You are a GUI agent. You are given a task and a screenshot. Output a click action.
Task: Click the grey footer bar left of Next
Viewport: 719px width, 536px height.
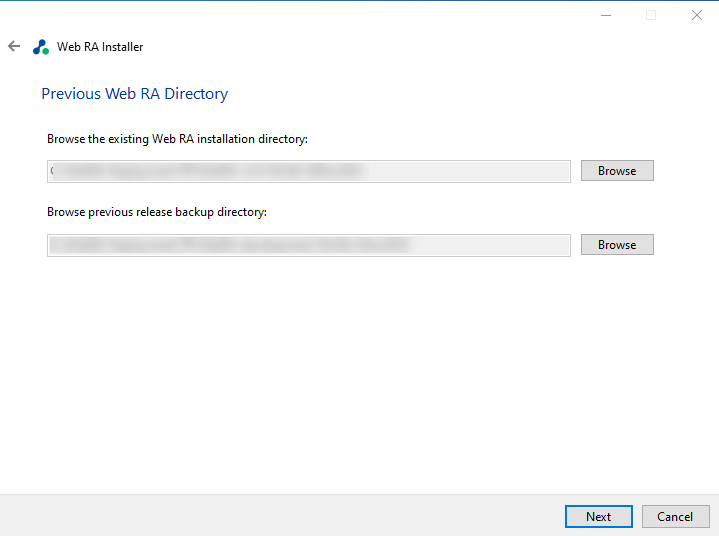click(x=280, y=516)
